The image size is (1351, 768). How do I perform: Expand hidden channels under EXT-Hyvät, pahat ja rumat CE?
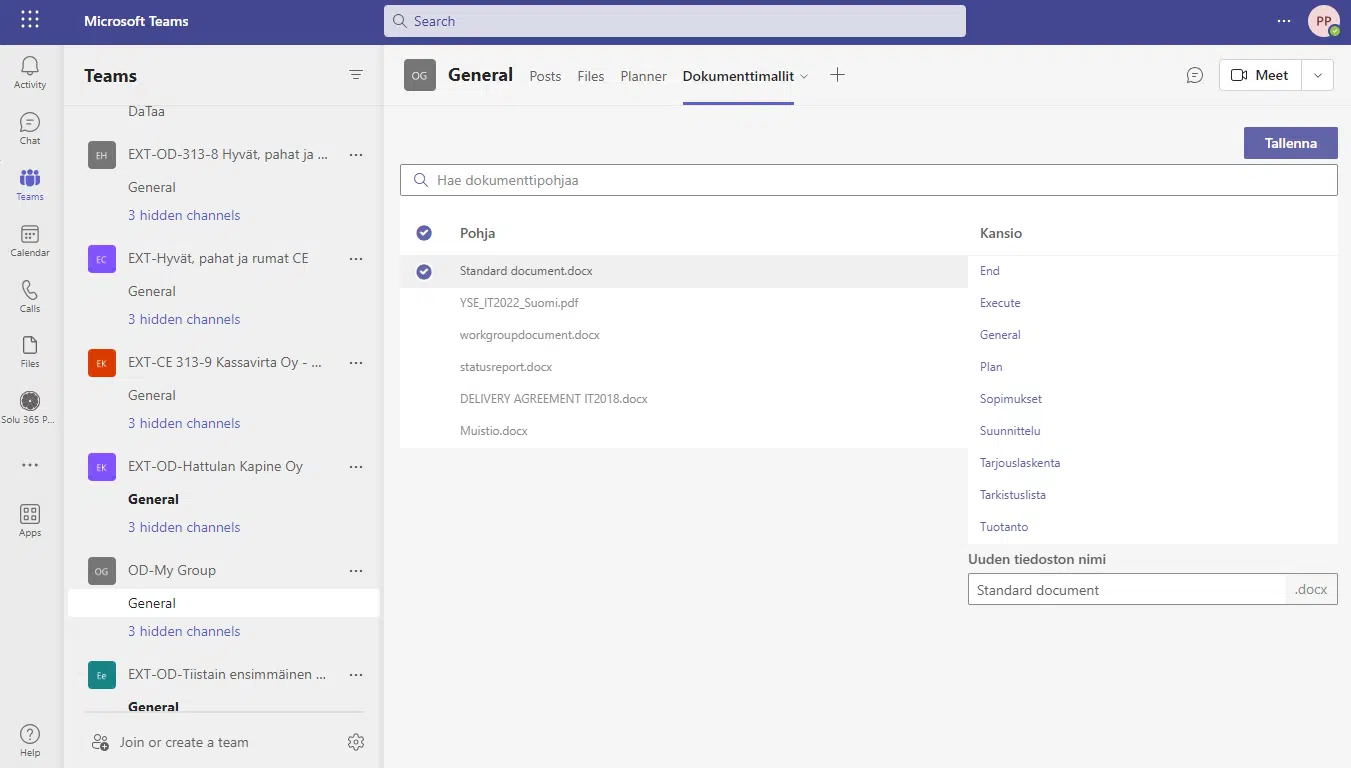coord(184,319)
